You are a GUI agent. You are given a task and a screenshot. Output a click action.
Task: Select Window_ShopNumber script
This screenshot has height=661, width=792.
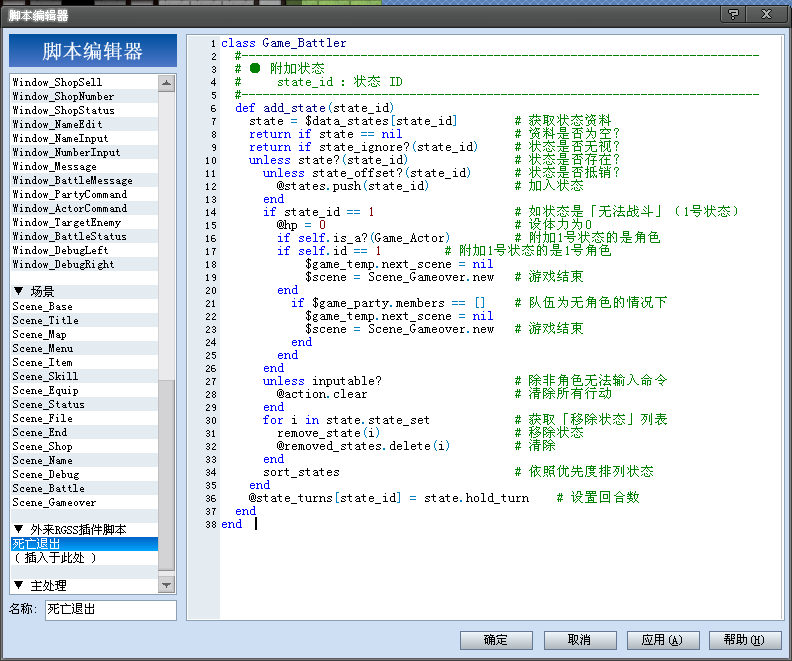(84, 96)
